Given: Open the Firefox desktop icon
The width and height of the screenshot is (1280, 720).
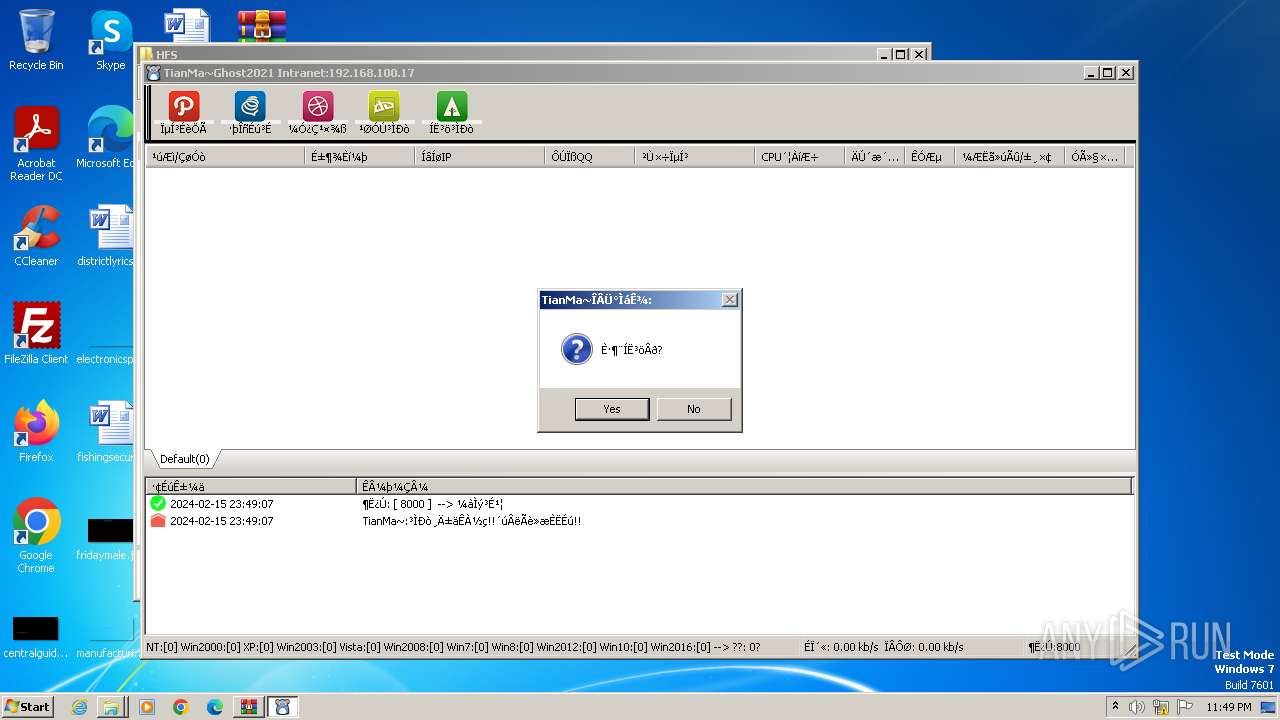Looking at the screenshot, I should click(x=36, y=432).
